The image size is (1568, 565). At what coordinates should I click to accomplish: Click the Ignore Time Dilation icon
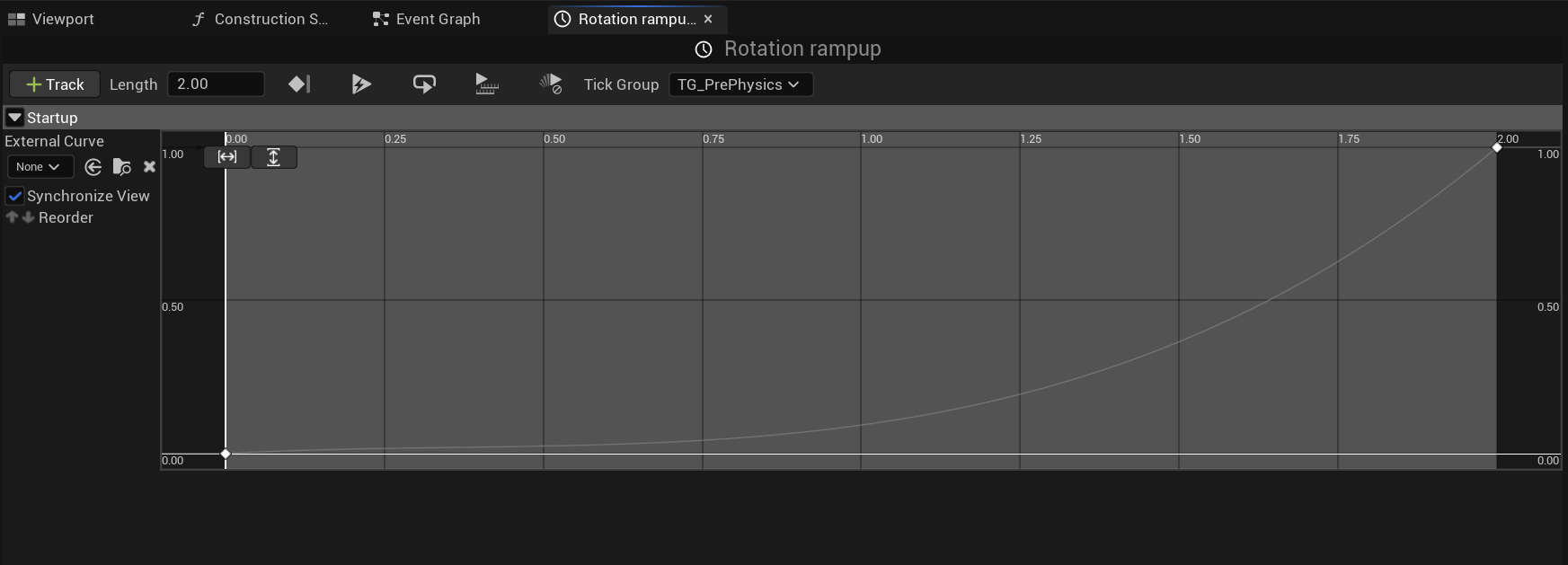click(x=550, y=84)
